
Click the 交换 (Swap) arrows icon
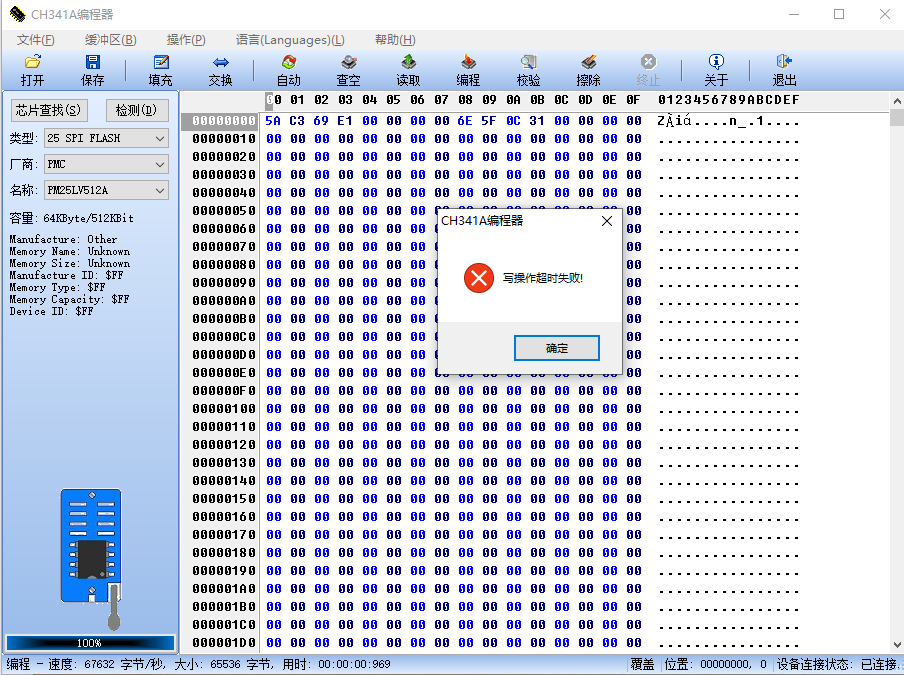point(220,62)
